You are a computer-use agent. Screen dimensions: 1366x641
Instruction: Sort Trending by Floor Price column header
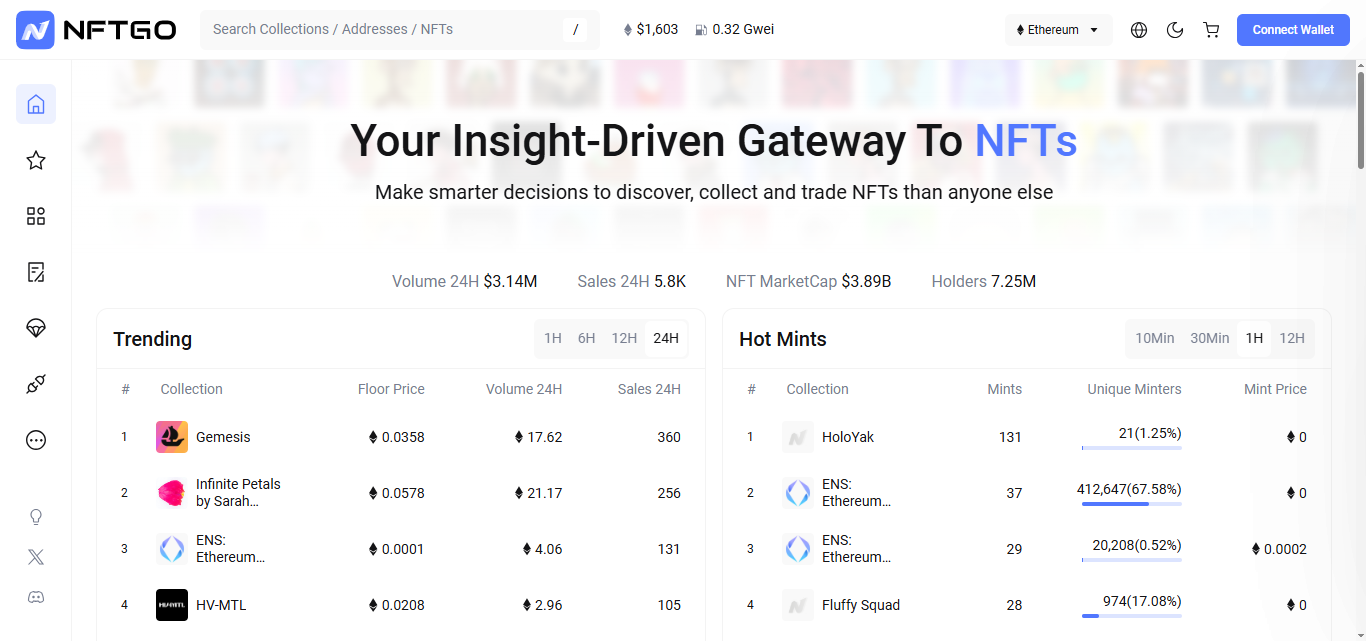(391, 389)
